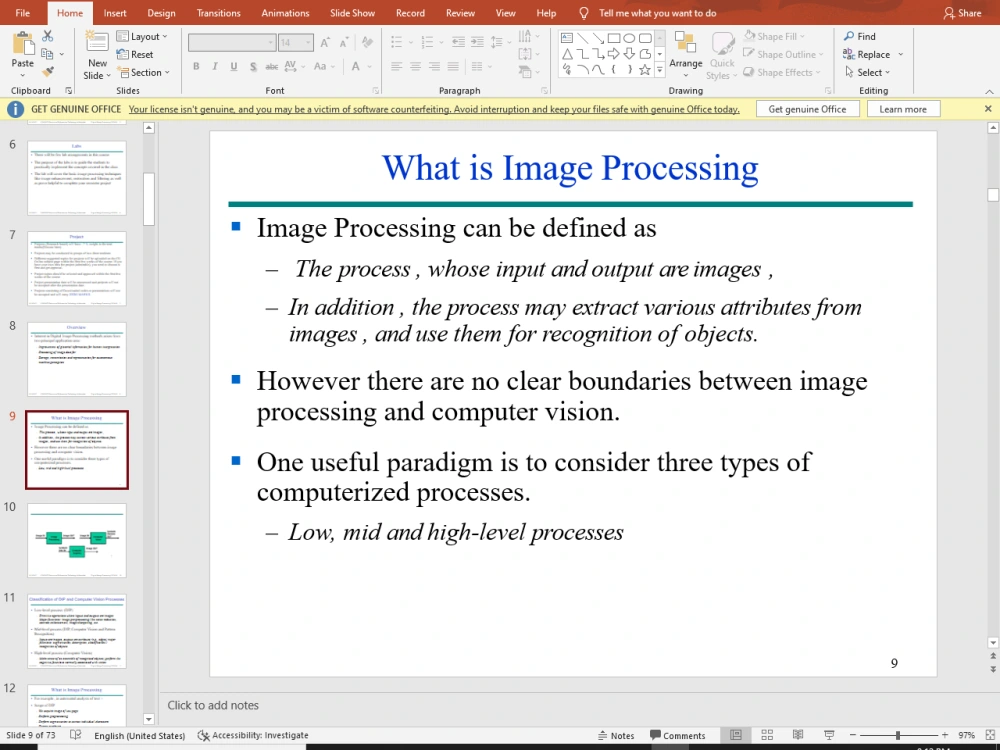
Task: Click the Center text alignment icon
Action: pos(415,66)
